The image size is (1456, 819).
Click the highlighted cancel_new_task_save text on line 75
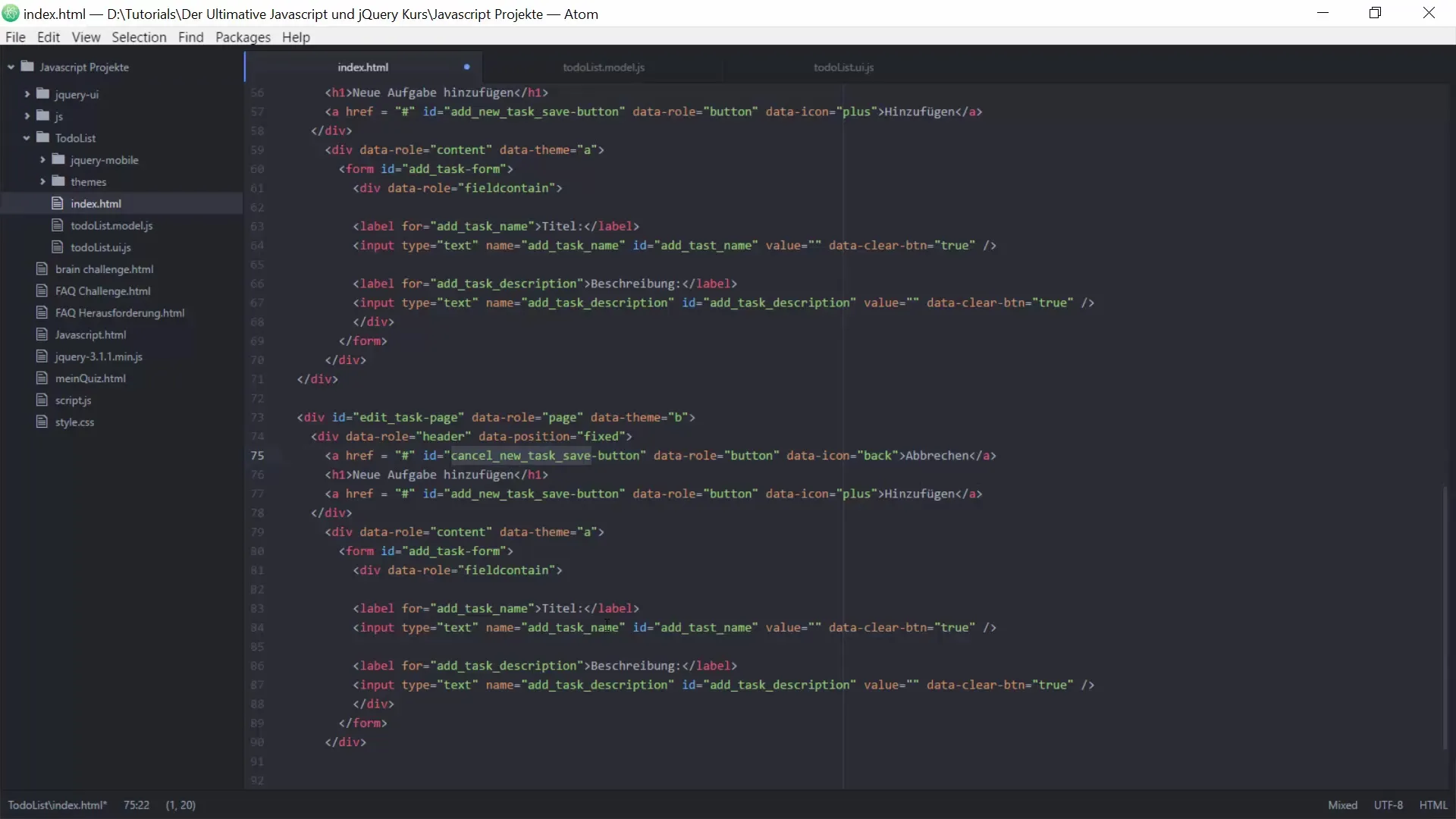(x=521, y=456)
